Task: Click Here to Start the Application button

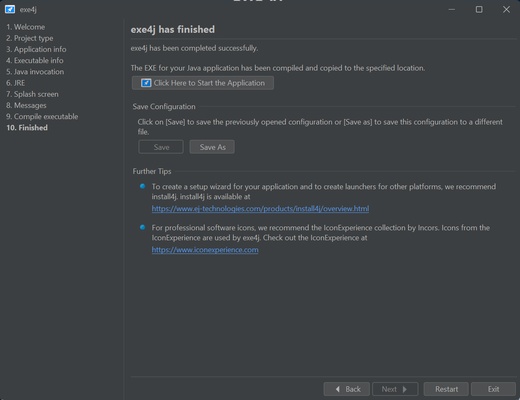Action: [203, 83]
